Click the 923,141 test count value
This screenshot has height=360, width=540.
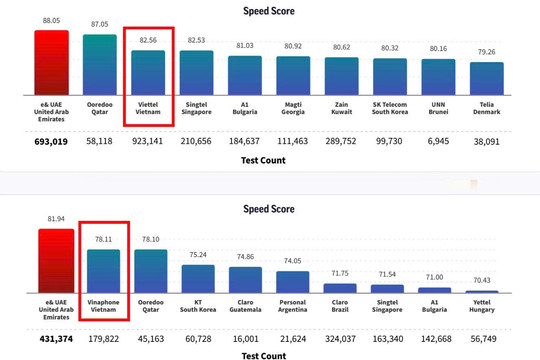tap(147, 141)
